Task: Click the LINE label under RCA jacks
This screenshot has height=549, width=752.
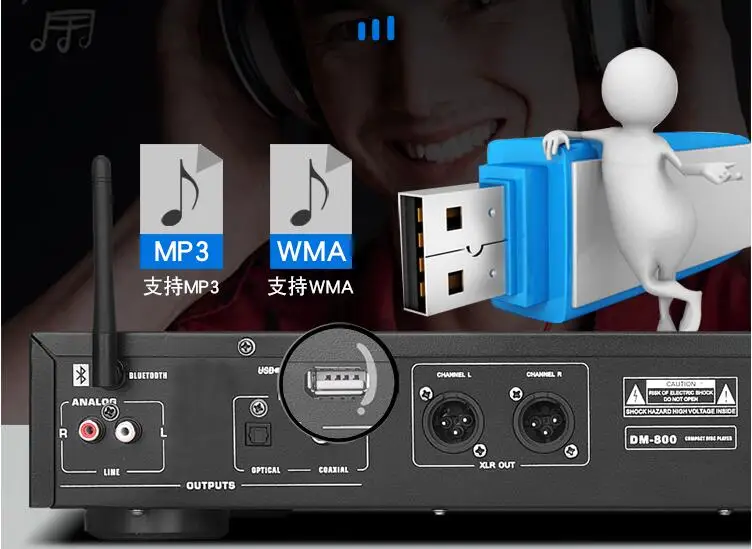Action: click(112, 472)
